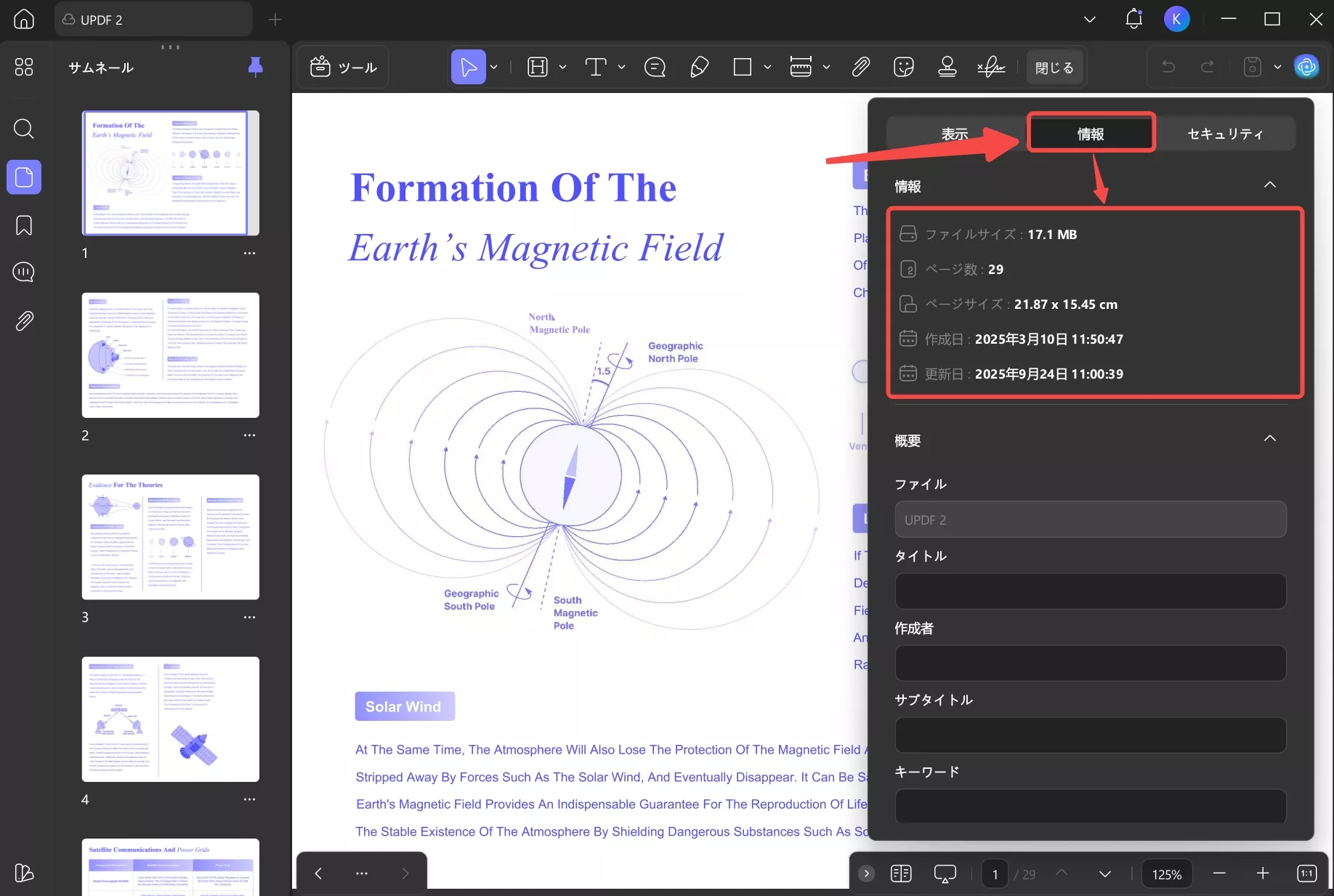The width and height of the screenshot is (1334, 896).
Task: Zoom out with the minus button
Action: (x=1219, y=873)
